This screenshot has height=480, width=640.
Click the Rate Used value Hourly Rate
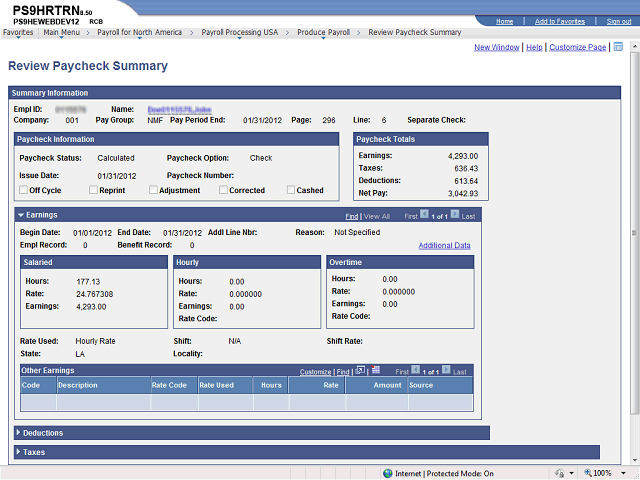95,341
